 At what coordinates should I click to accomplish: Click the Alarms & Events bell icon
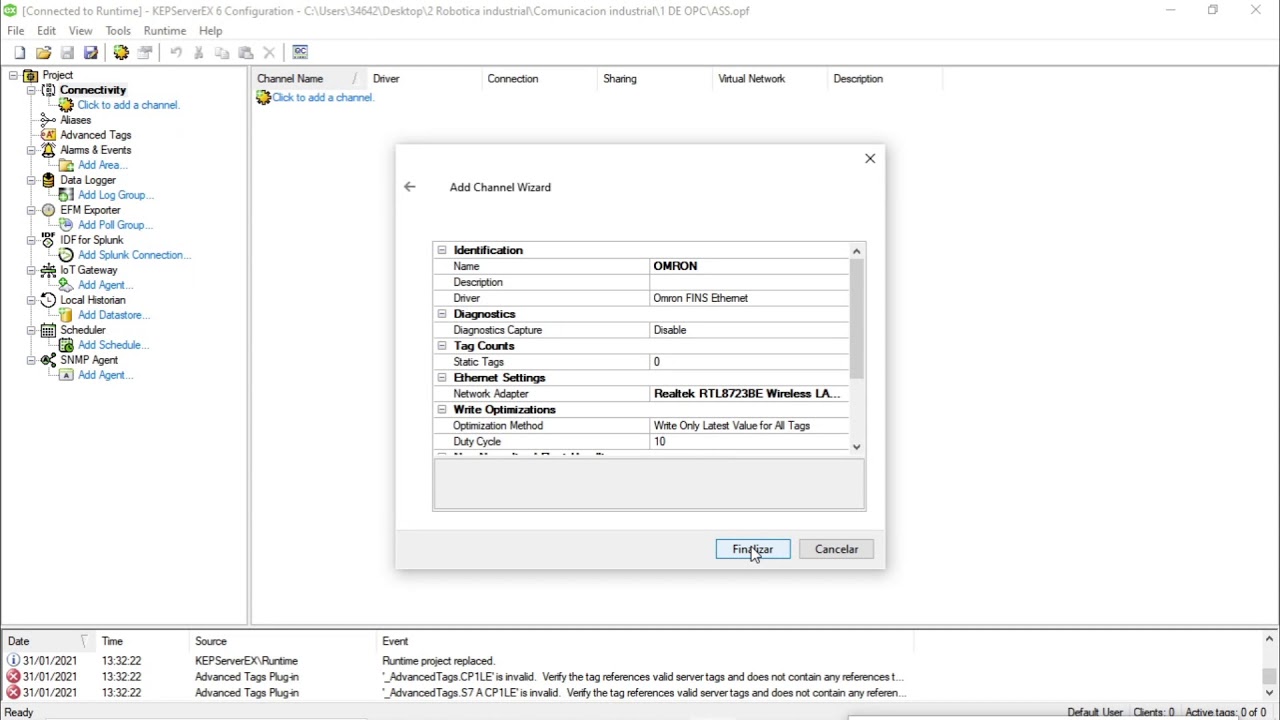tap(48, 150)
